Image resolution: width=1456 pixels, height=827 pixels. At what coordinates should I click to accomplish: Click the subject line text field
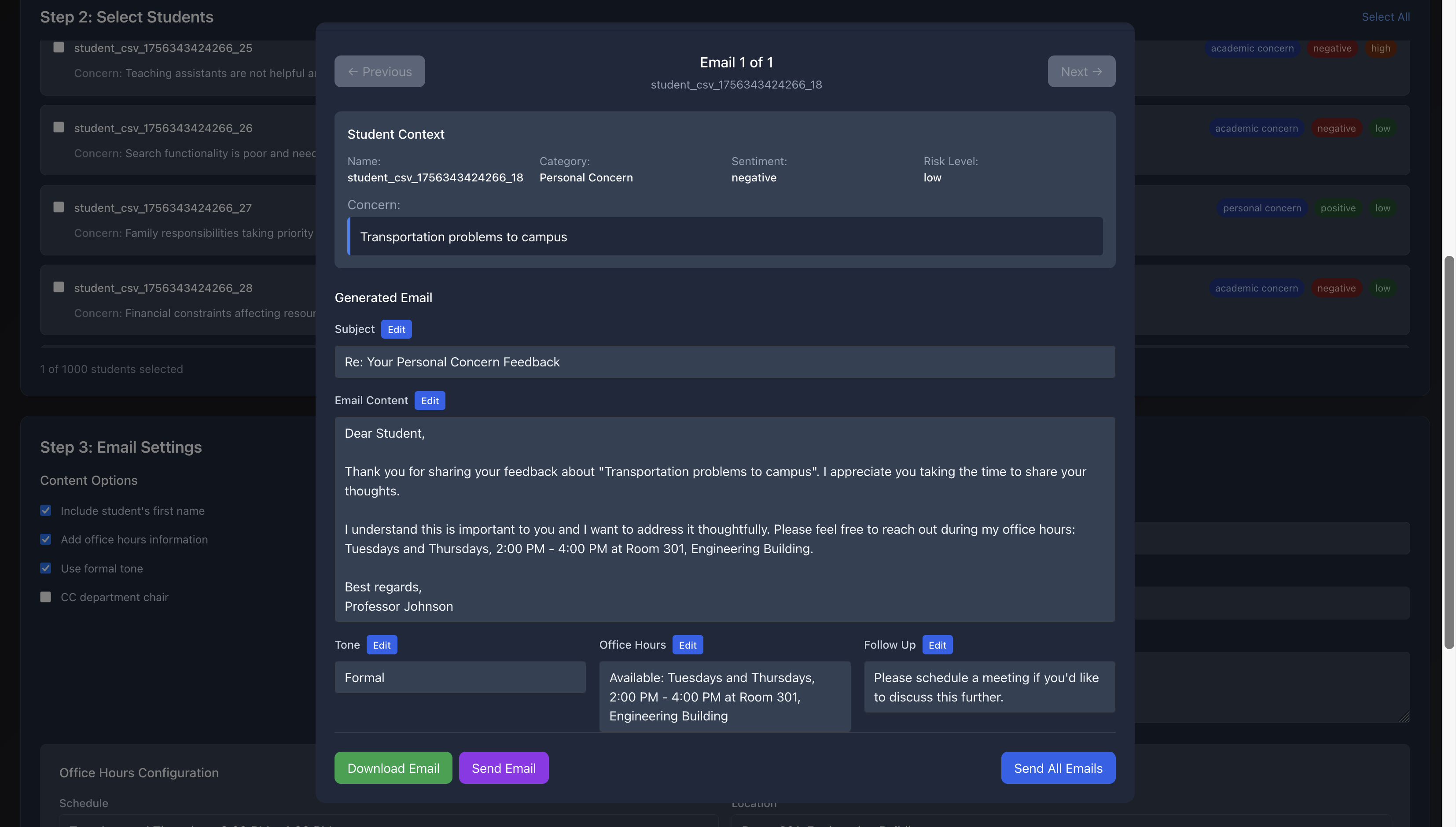coord(724,362)
